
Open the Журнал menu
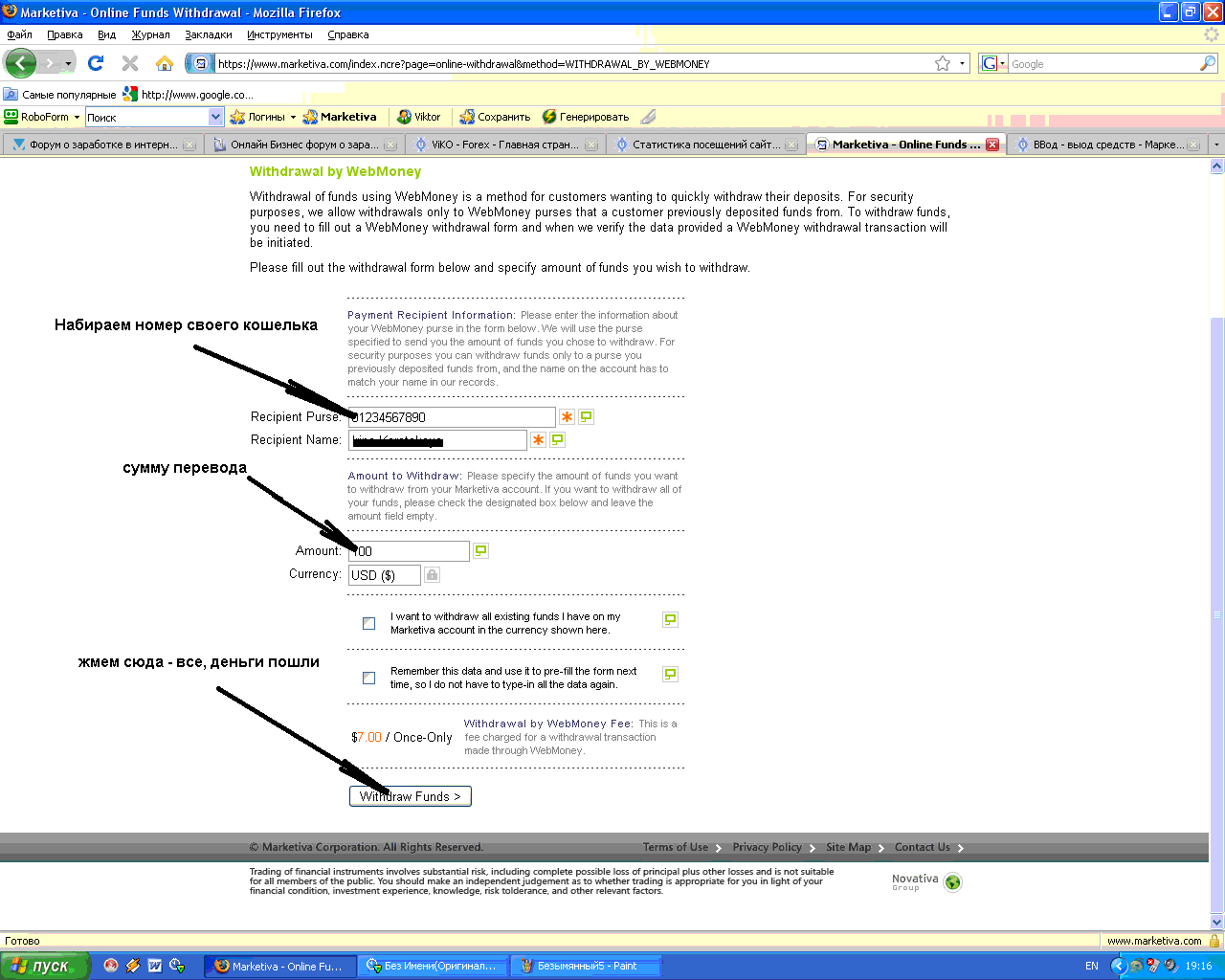coord(150,34)
